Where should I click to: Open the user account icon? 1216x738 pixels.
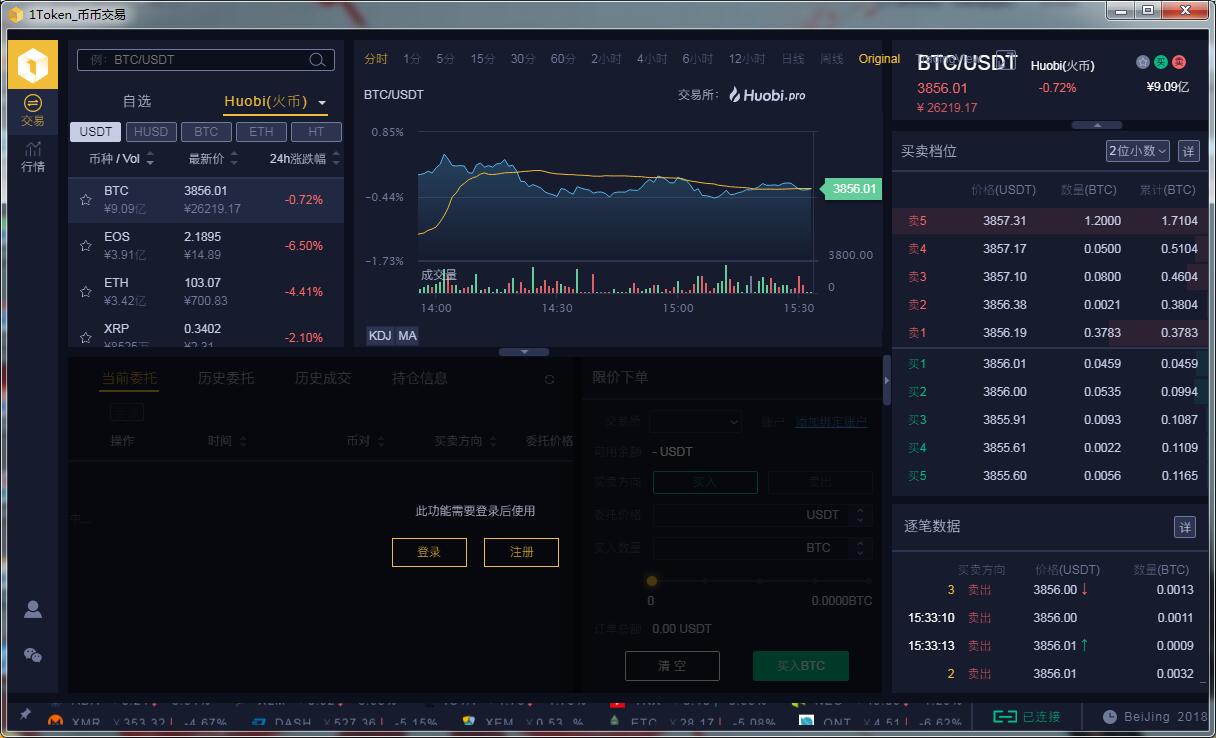tap(33, 609)
